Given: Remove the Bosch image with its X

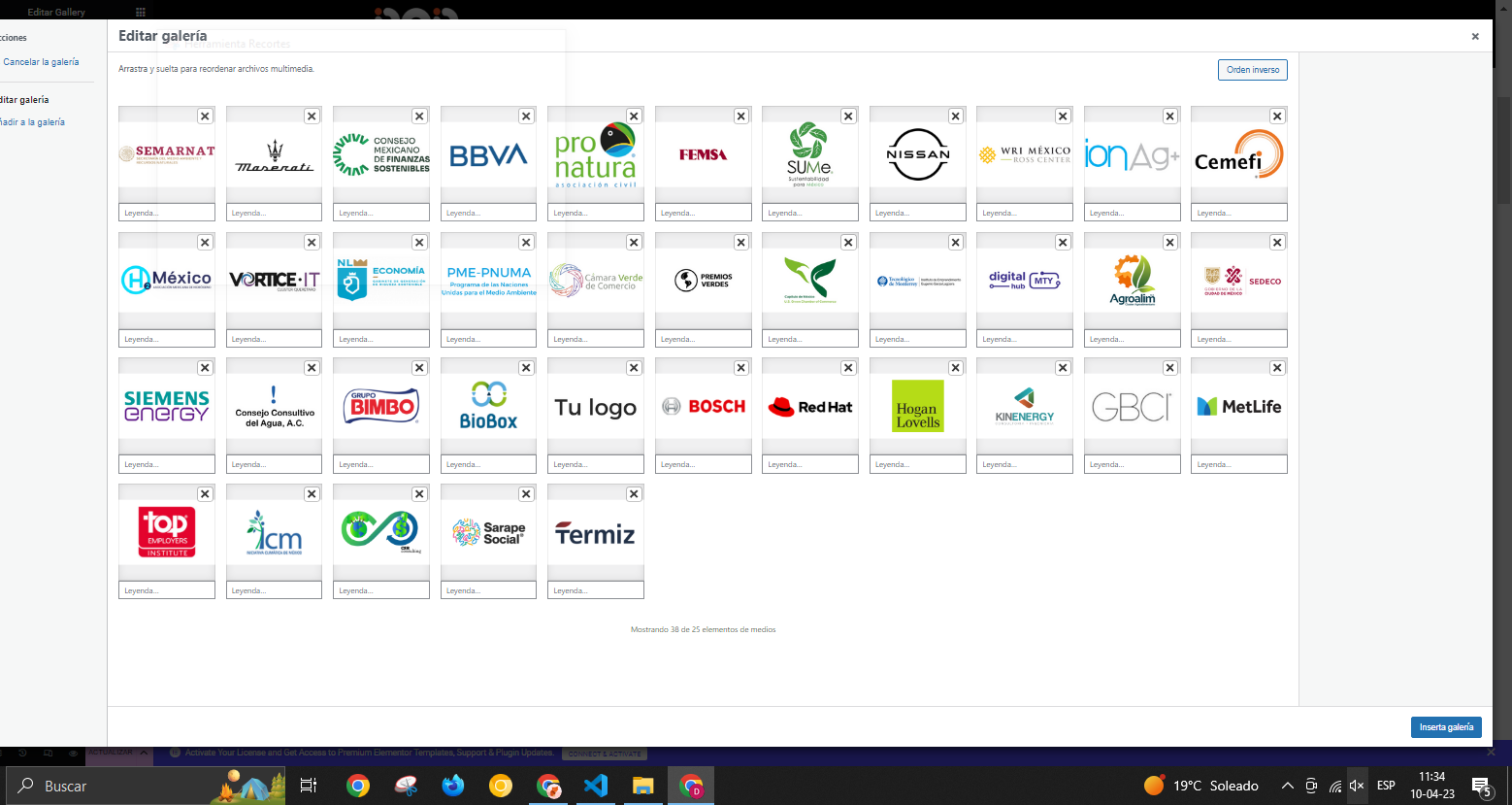Looking at the screenshot, I should tap(740, 368).
